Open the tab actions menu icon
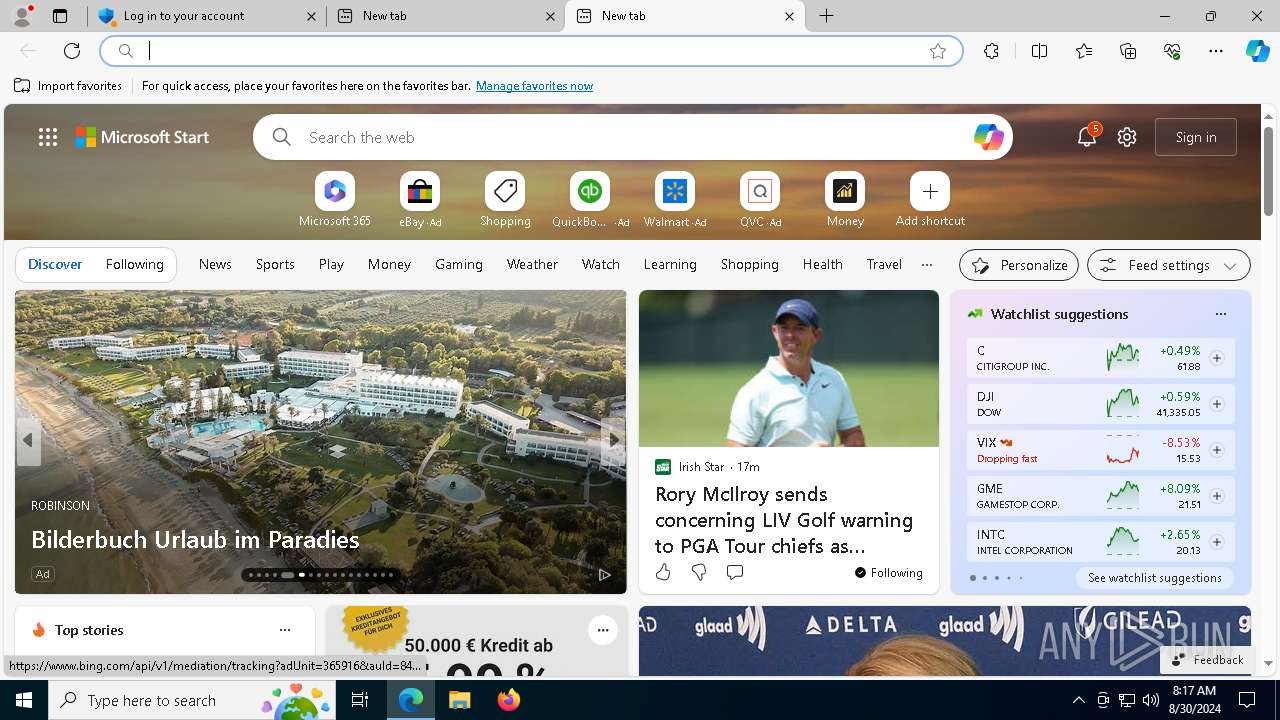This screenshot has height=720, width=1280. (60, 16)
